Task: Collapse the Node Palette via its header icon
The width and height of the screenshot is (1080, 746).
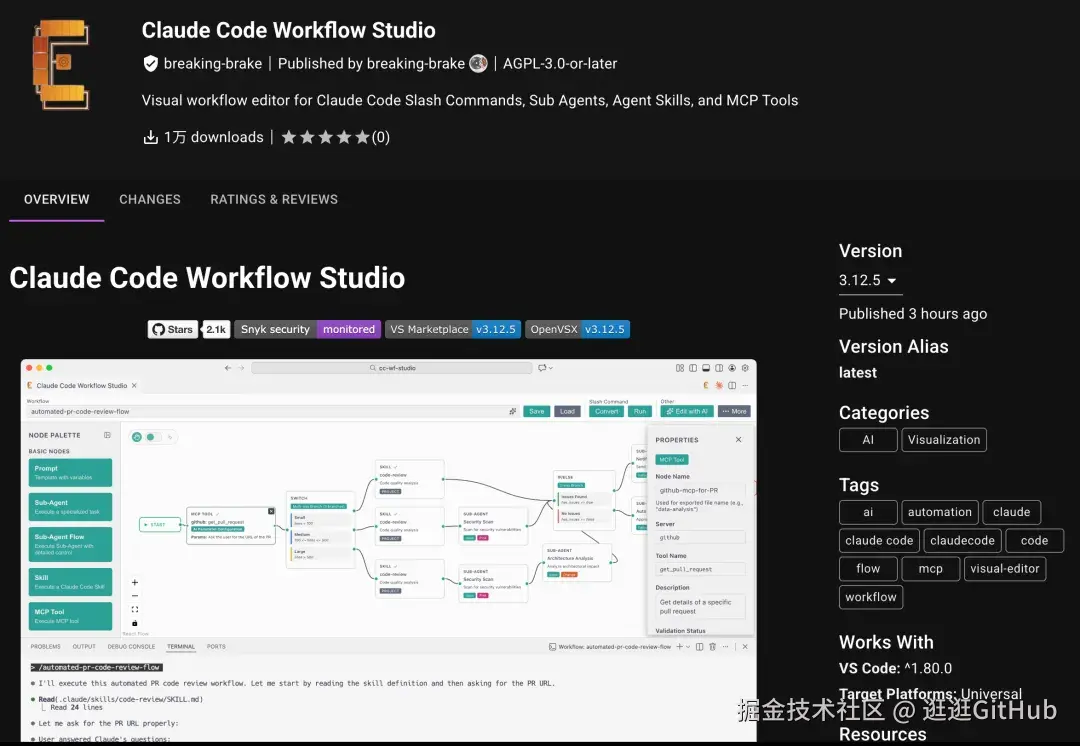Action: click(107, 435)
